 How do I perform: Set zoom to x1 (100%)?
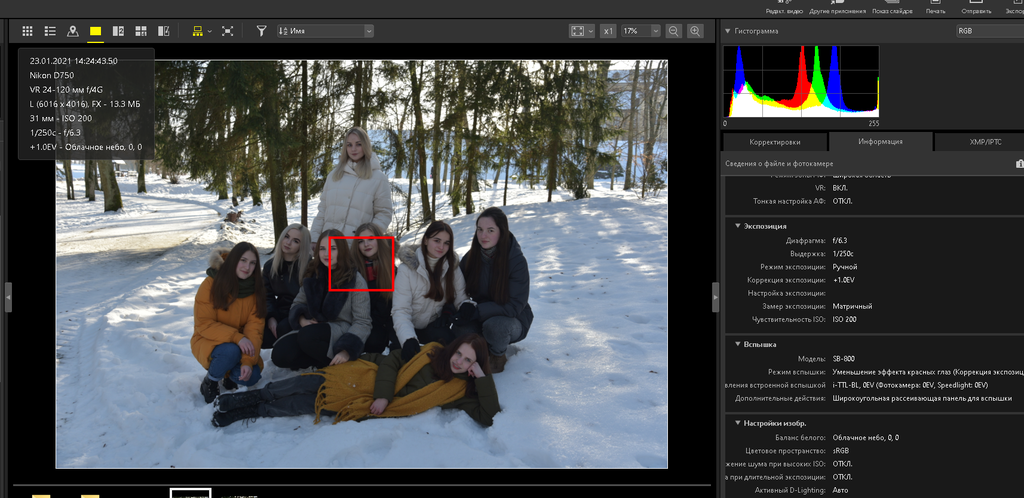coord(608,31)
